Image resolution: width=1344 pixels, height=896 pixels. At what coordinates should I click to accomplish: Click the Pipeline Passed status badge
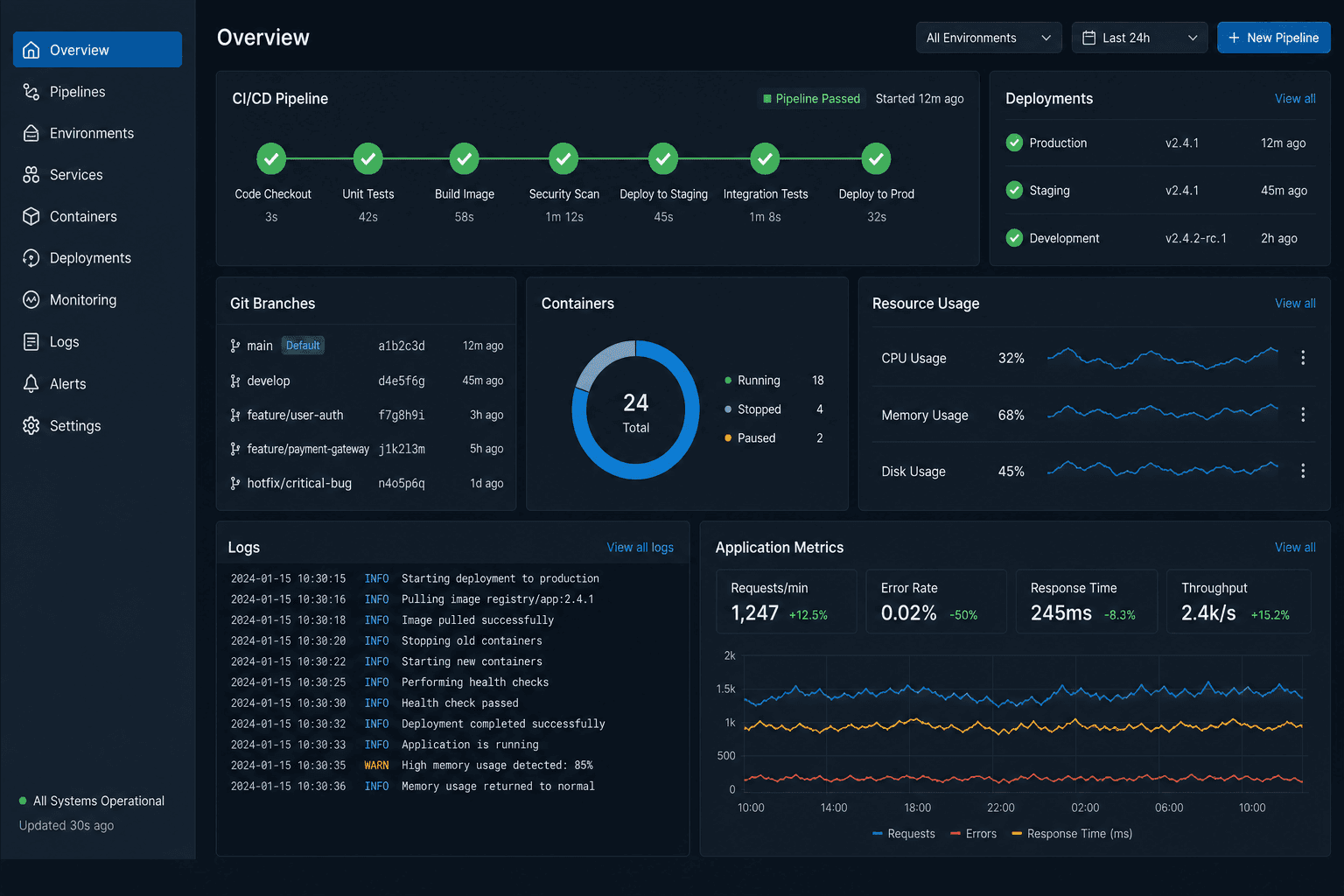point(811,99)
